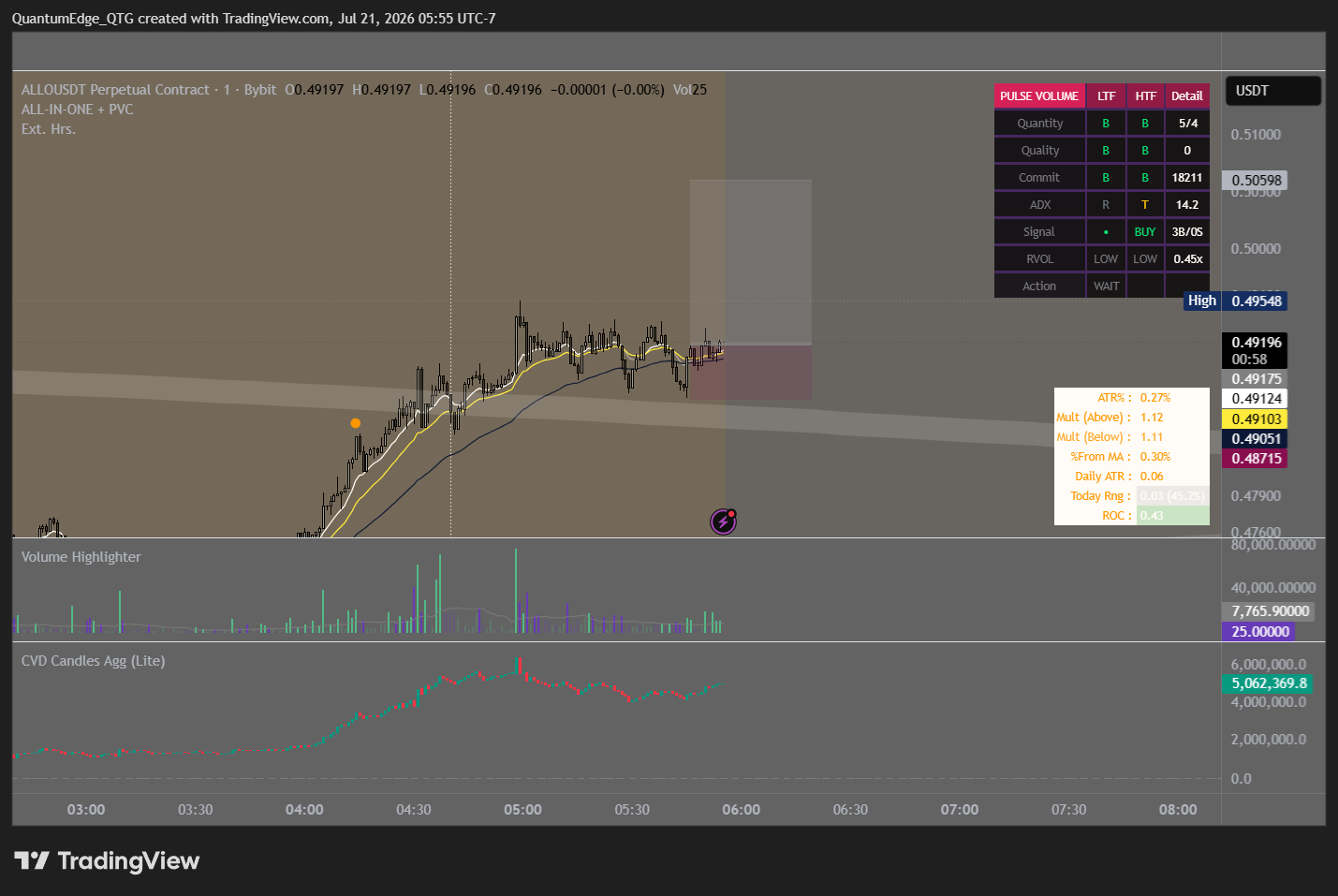The width and height of the screenshot is (1338, 896).
Task: Click the white 0.49124 price label
Action: [x=1256, y=399]
